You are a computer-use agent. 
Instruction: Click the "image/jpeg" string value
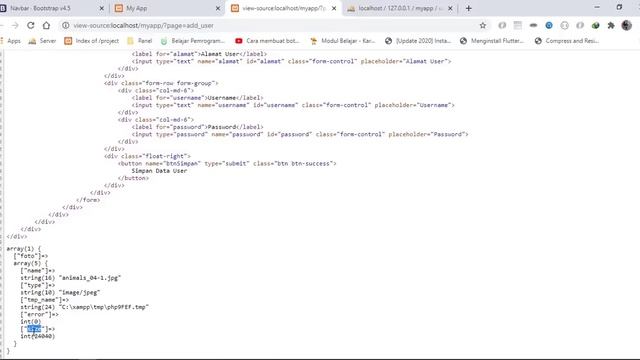click(x=79, y=292)
